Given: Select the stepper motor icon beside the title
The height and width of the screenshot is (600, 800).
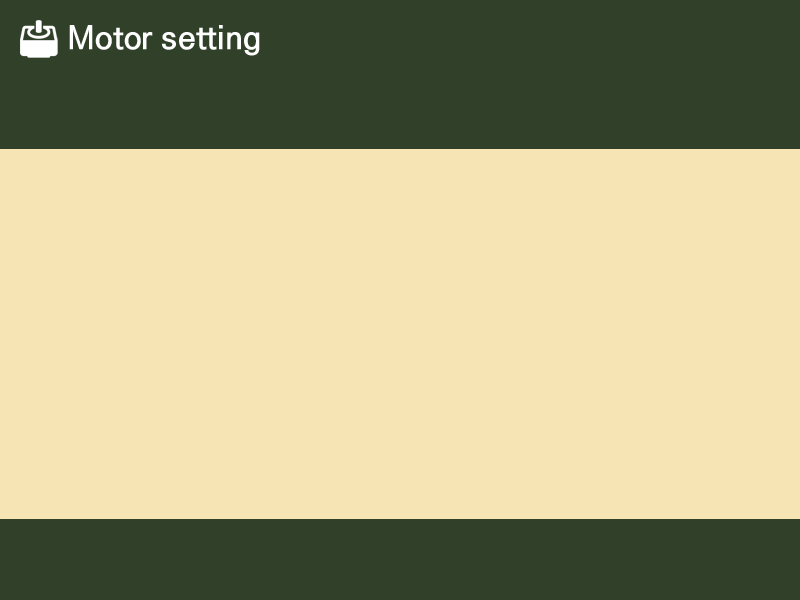Looking at the screenshot, I should point(39,39).
